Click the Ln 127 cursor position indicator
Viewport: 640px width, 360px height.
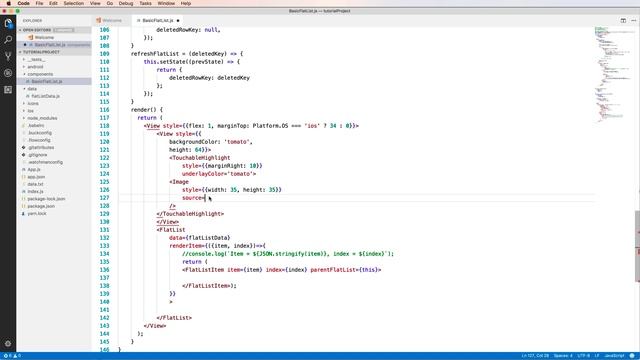point(535,356)
